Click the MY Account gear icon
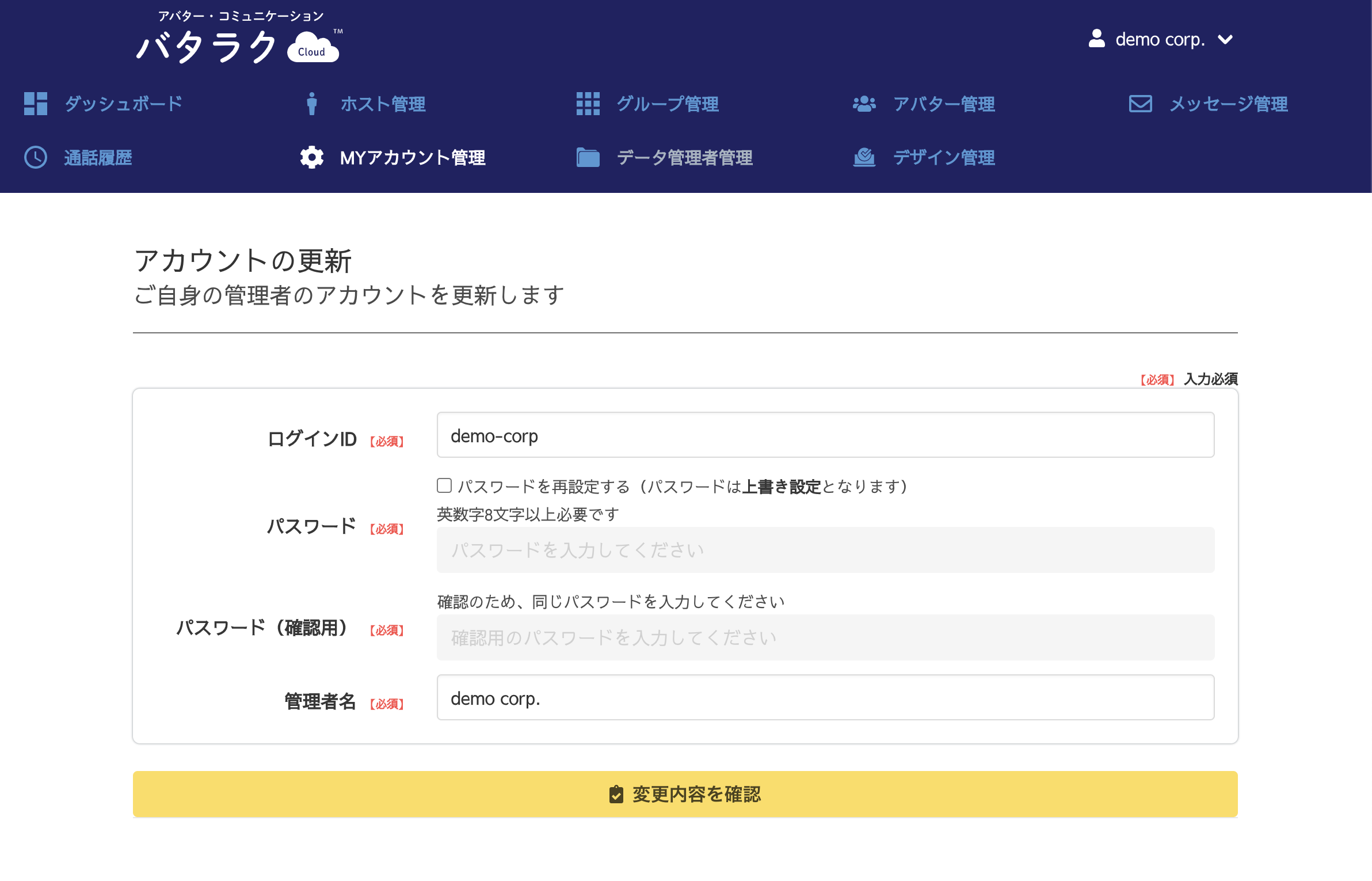This screenshot has width=1372, height=881. tap(311, 157)
